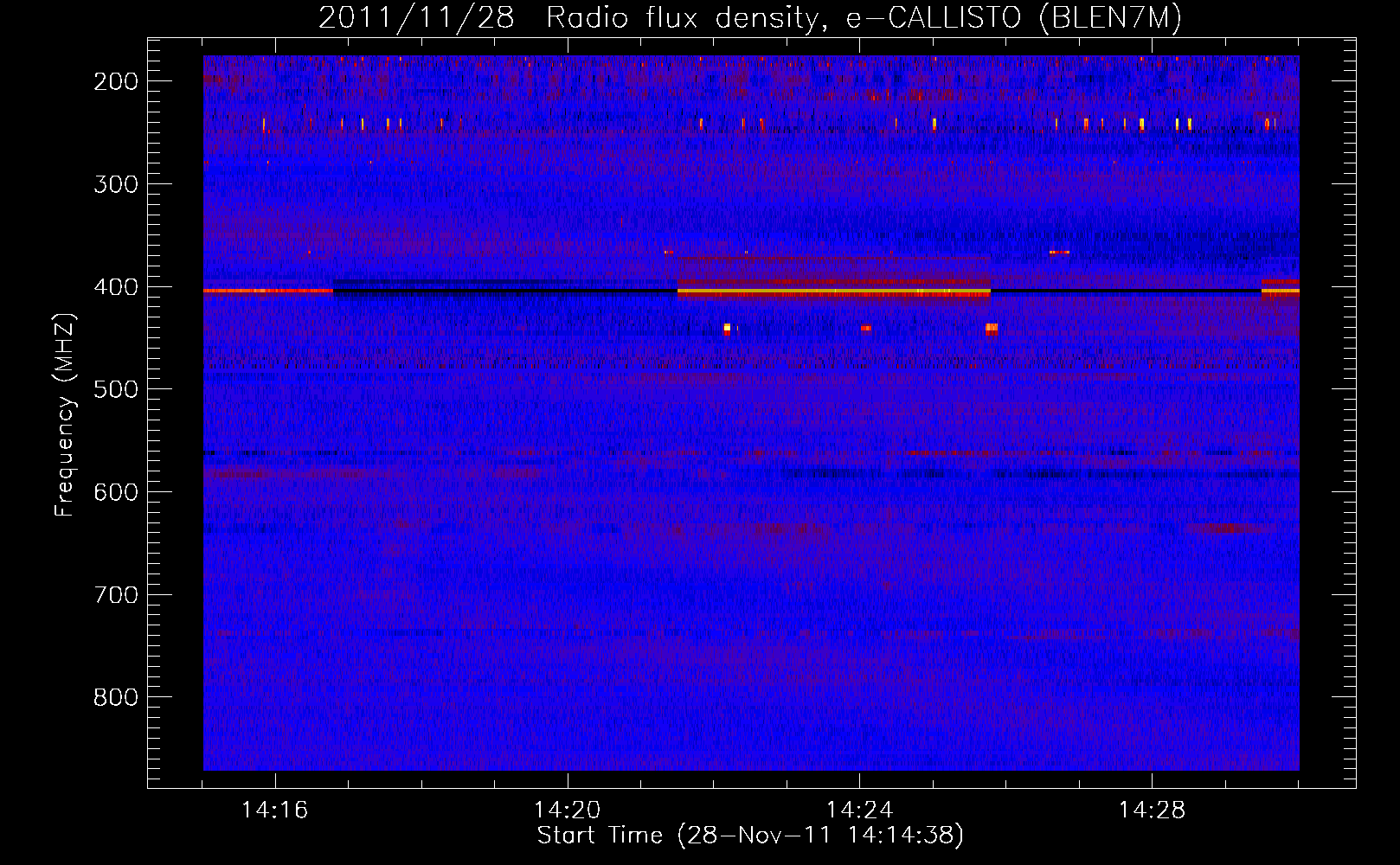1400x865 pixels.
Task: Select the 700 frequency tick label
Action: 116,595
